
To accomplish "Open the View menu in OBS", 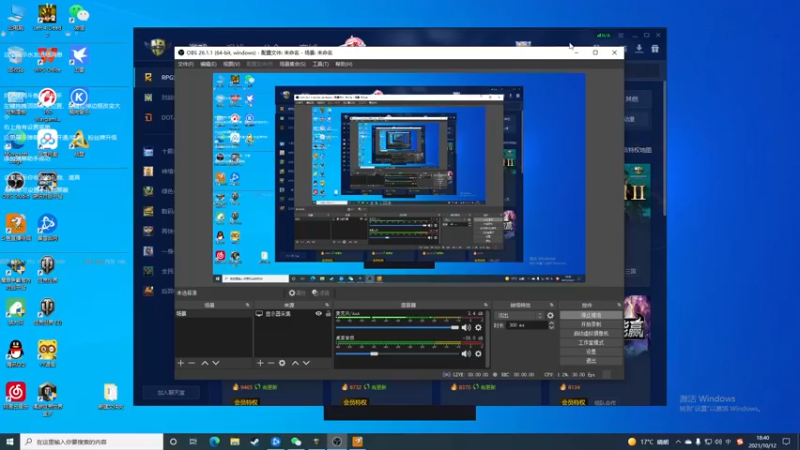I will 231,64.
